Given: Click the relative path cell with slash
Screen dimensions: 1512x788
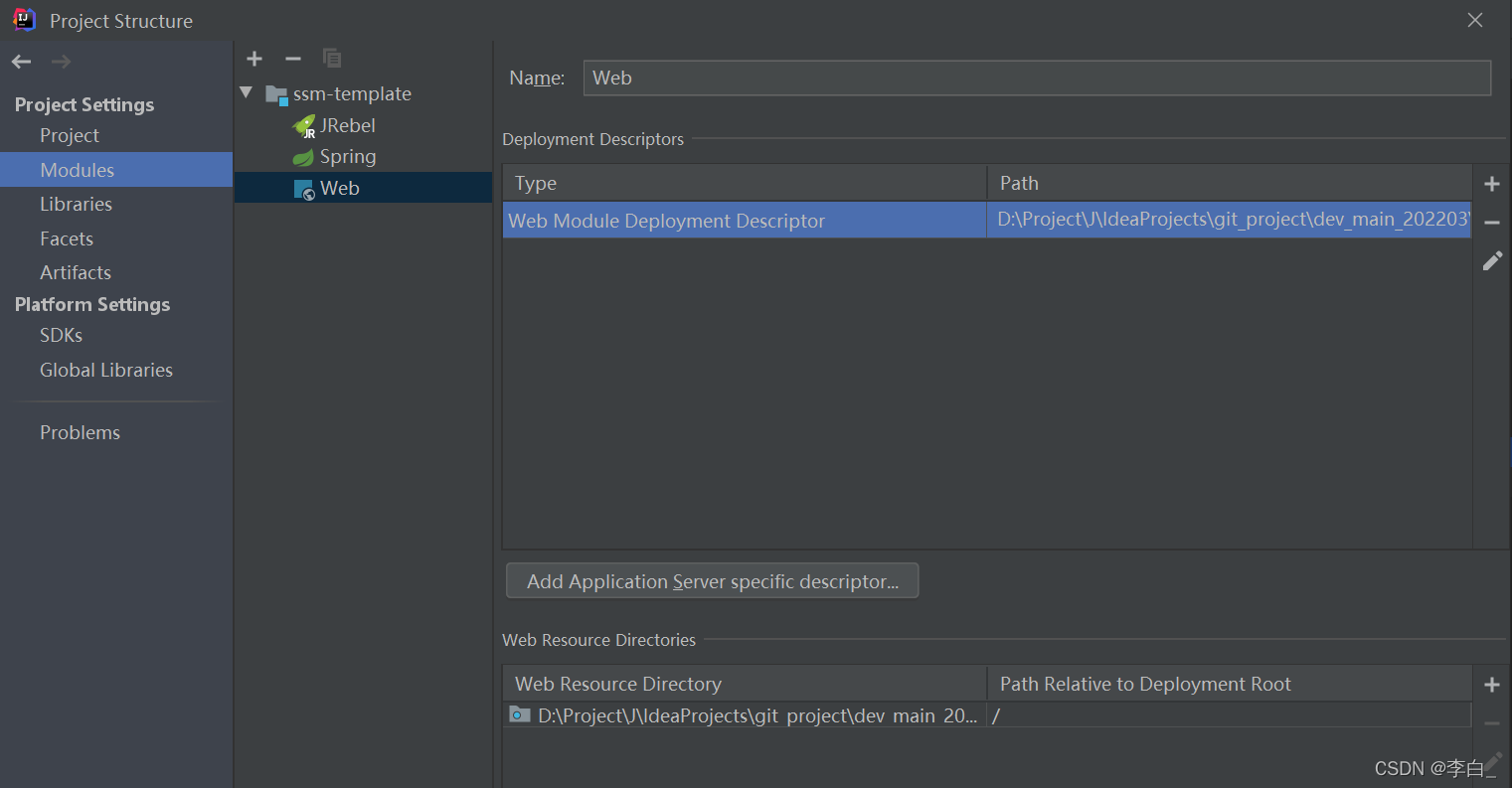Looking at the screenshot, I should tap(1230, 715).
